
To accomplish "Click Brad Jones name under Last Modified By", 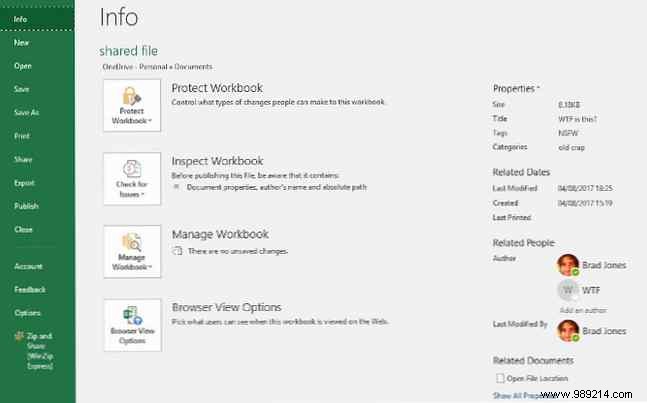I will point(604,331).
